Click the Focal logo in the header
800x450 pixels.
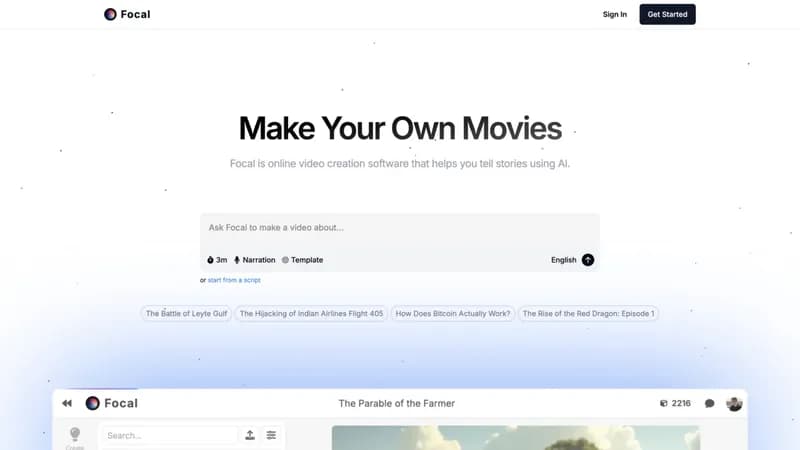point(127,14)
